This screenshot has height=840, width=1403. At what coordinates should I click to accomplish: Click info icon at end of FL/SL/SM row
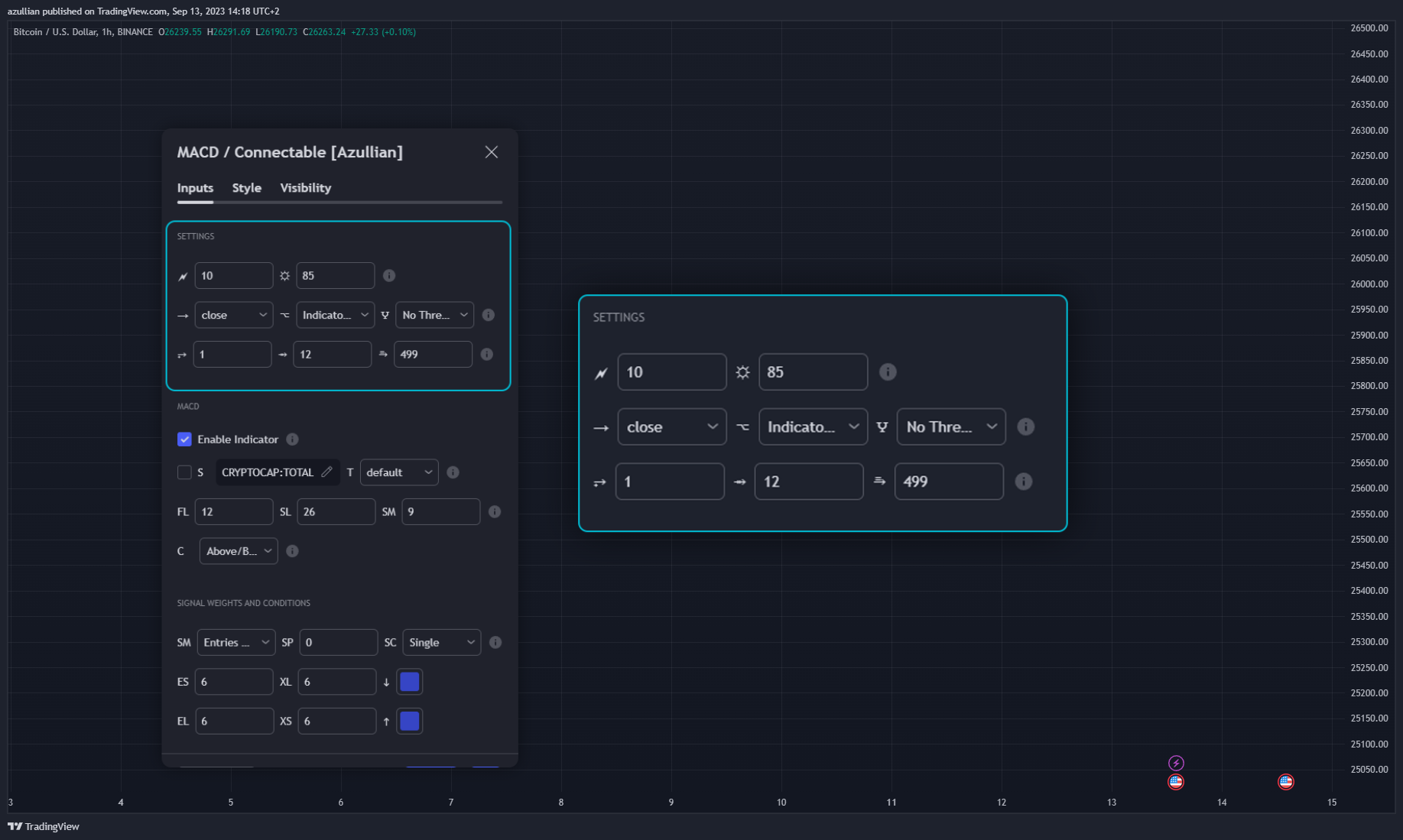[495, 512]
